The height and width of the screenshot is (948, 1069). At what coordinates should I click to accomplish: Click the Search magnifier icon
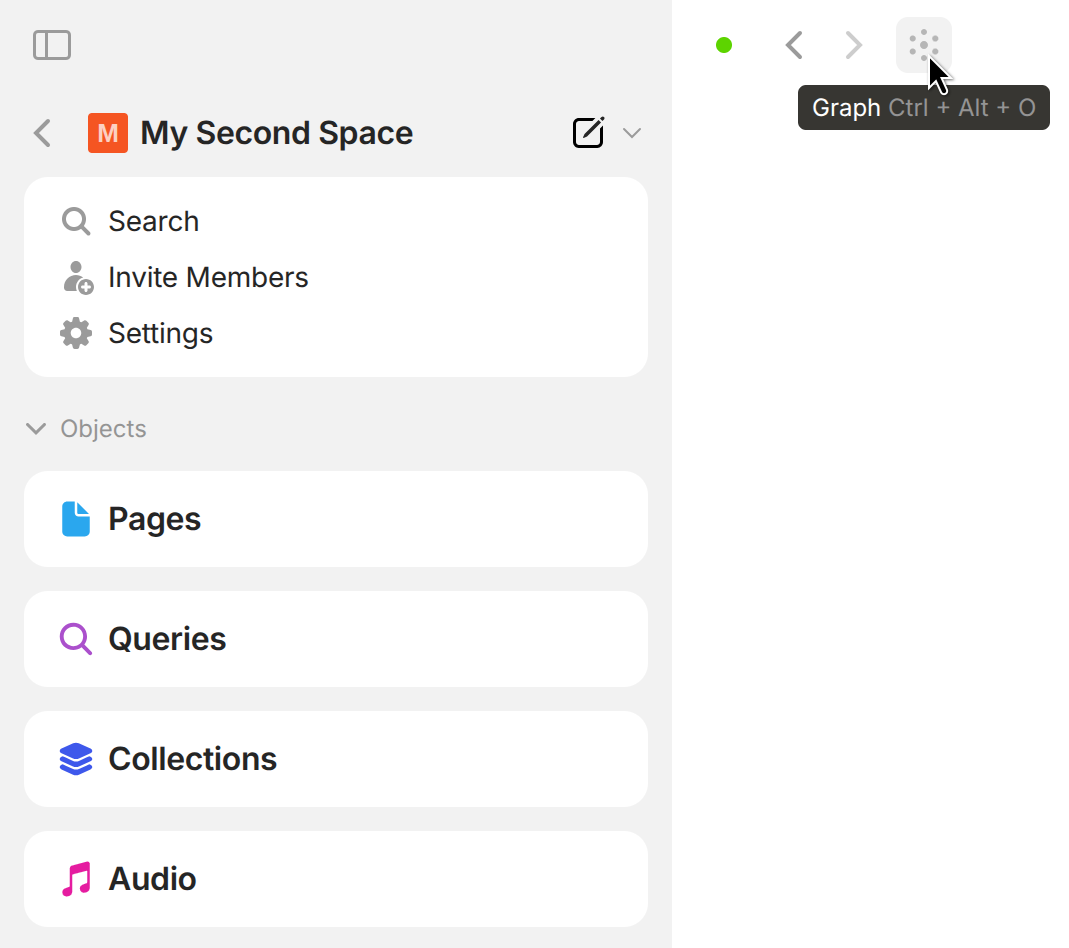(76, 221)
